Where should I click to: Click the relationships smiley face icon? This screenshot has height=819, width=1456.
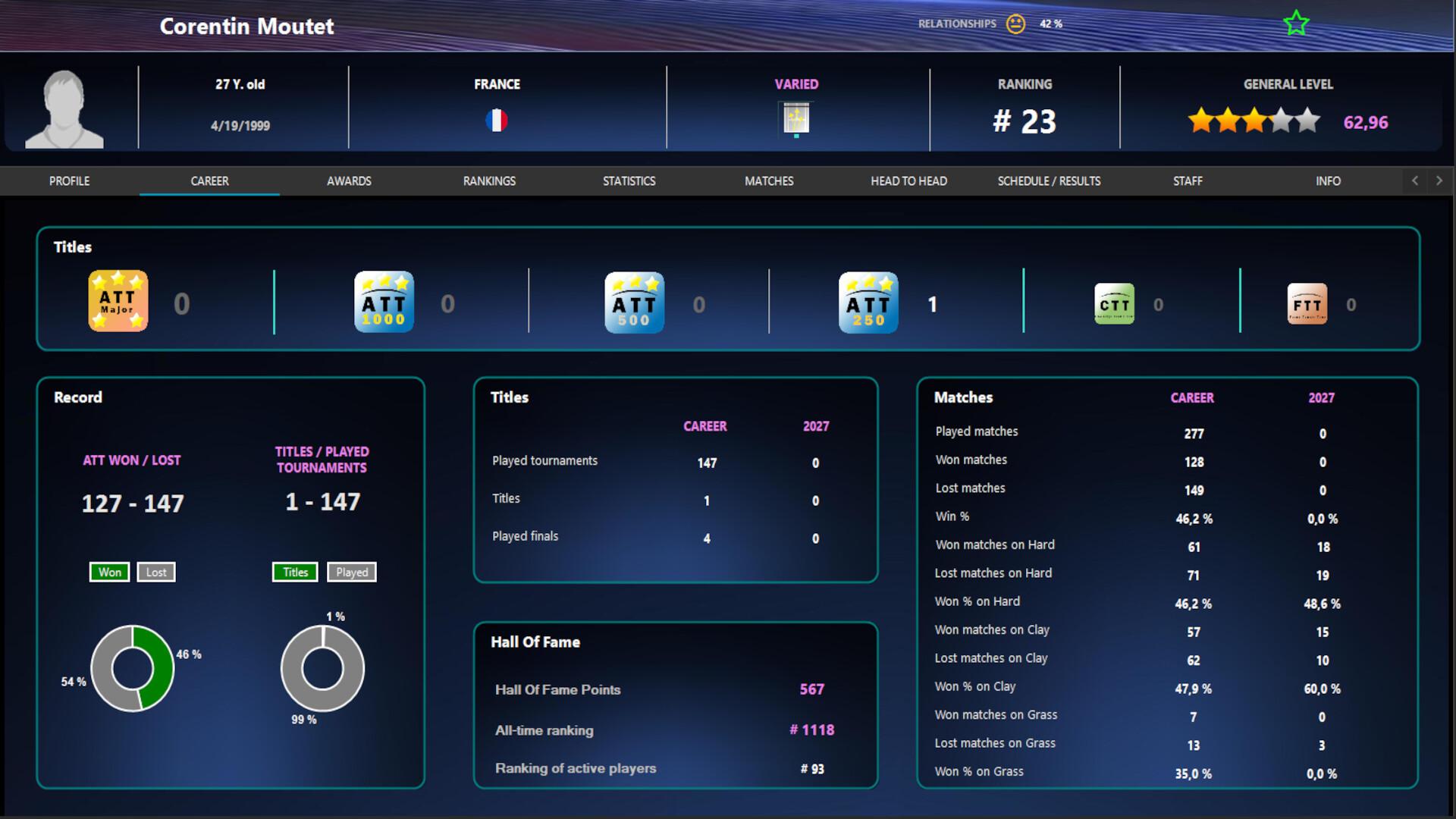tap(1014, 24)
